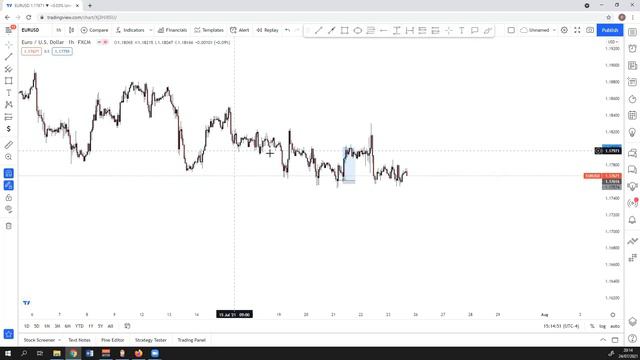Pick the Fib retracement tool in floating toolbar
The image size is (640, 360).
coord(371,30)
